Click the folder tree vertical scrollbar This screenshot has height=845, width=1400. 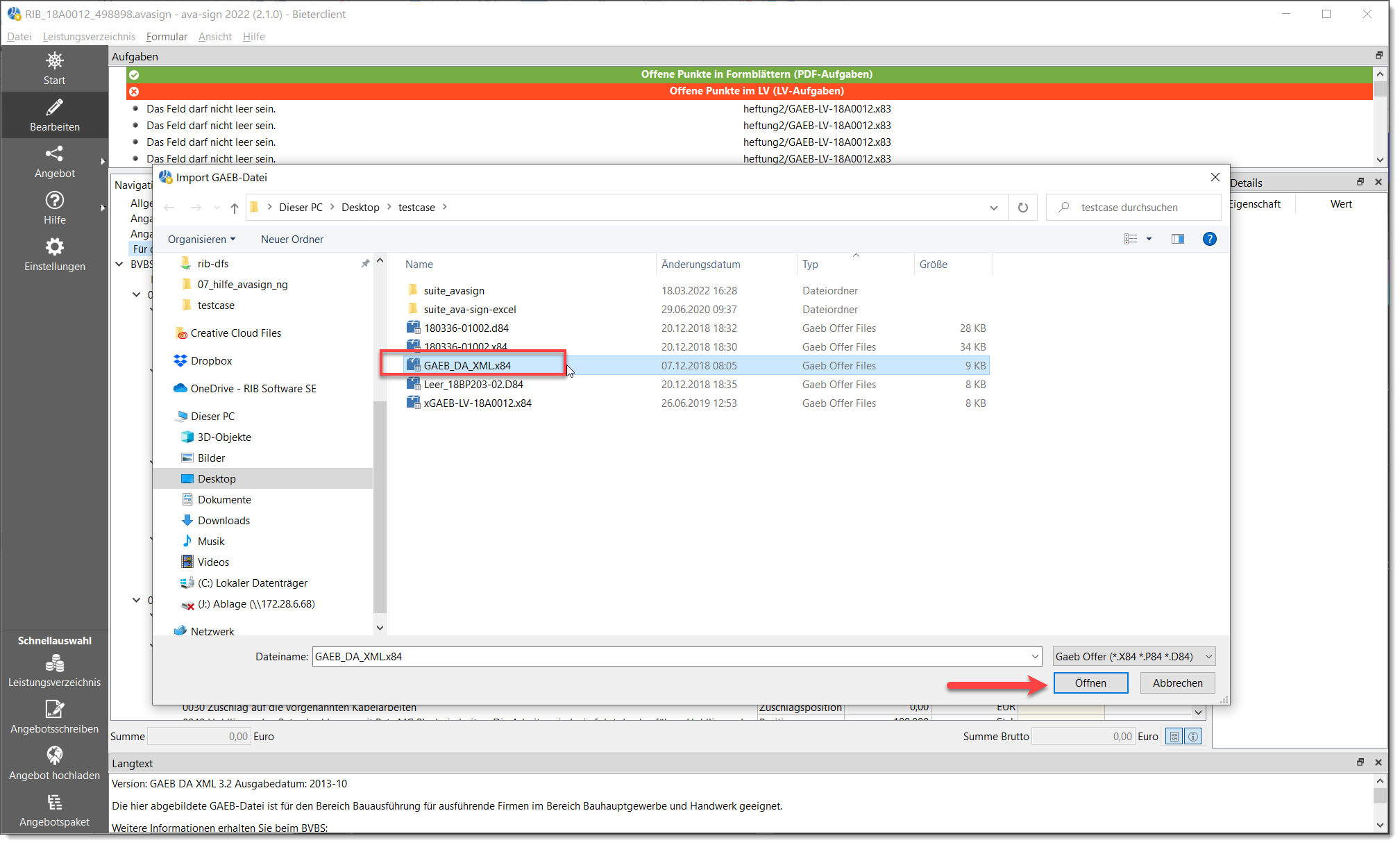point(380,507)
